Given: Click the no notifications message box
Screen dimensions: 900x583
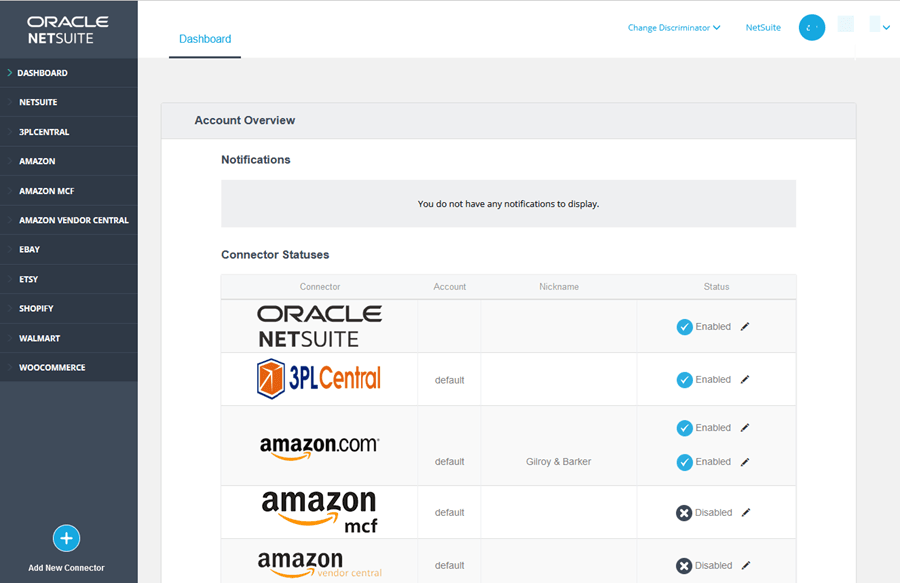Looking at the screenshot, I should pos(509,204).
